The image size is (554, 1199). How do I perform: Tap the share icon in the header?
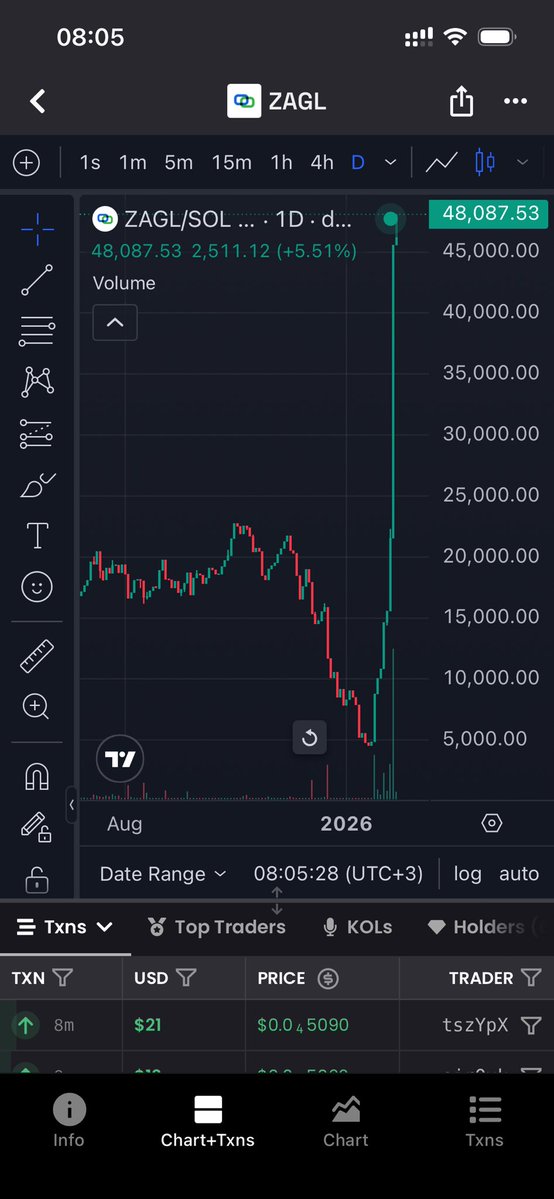tap(461, 101)
